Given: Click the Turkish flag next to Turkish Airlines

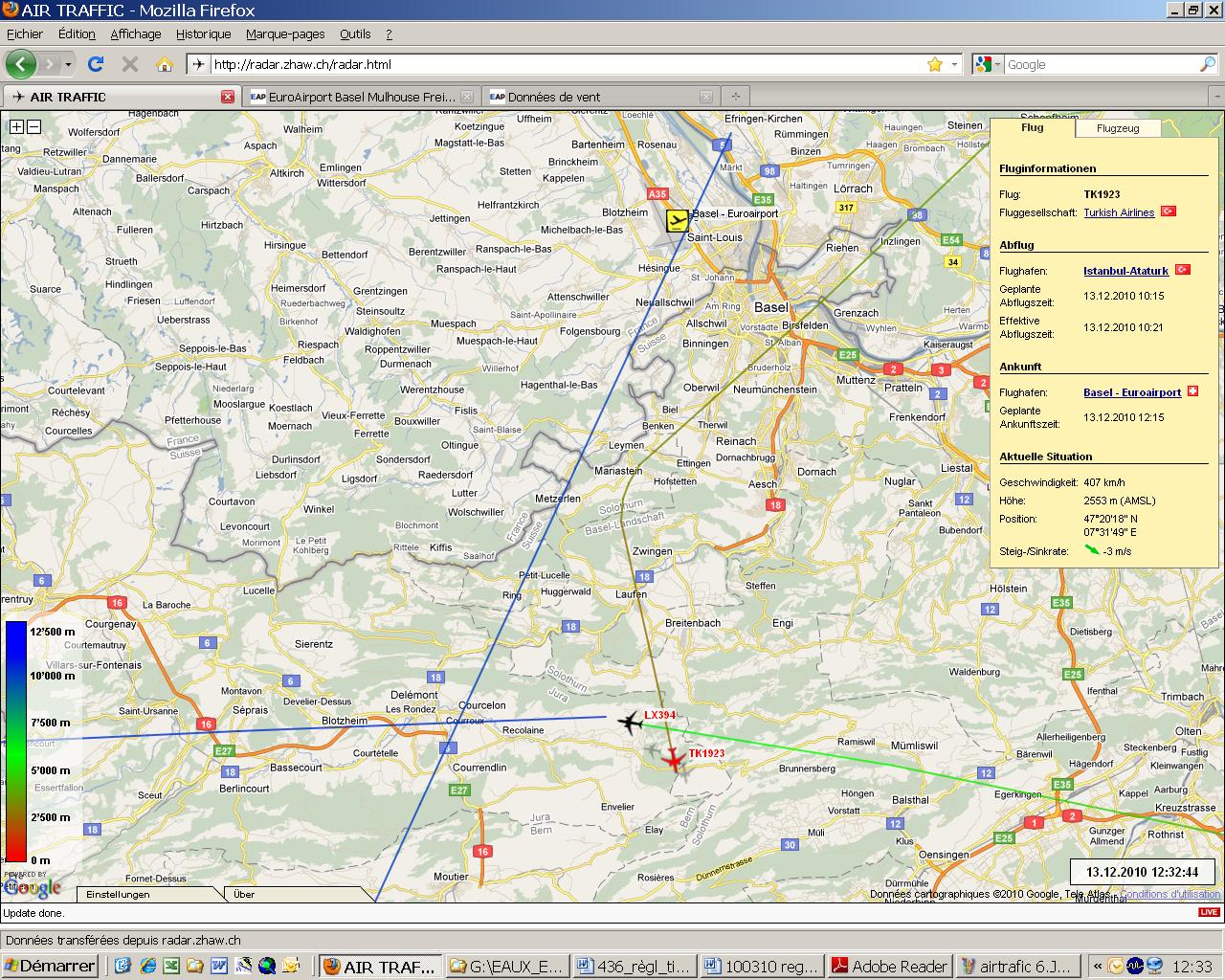Looking at the screenshot, I should click(x=1169, y=212).
